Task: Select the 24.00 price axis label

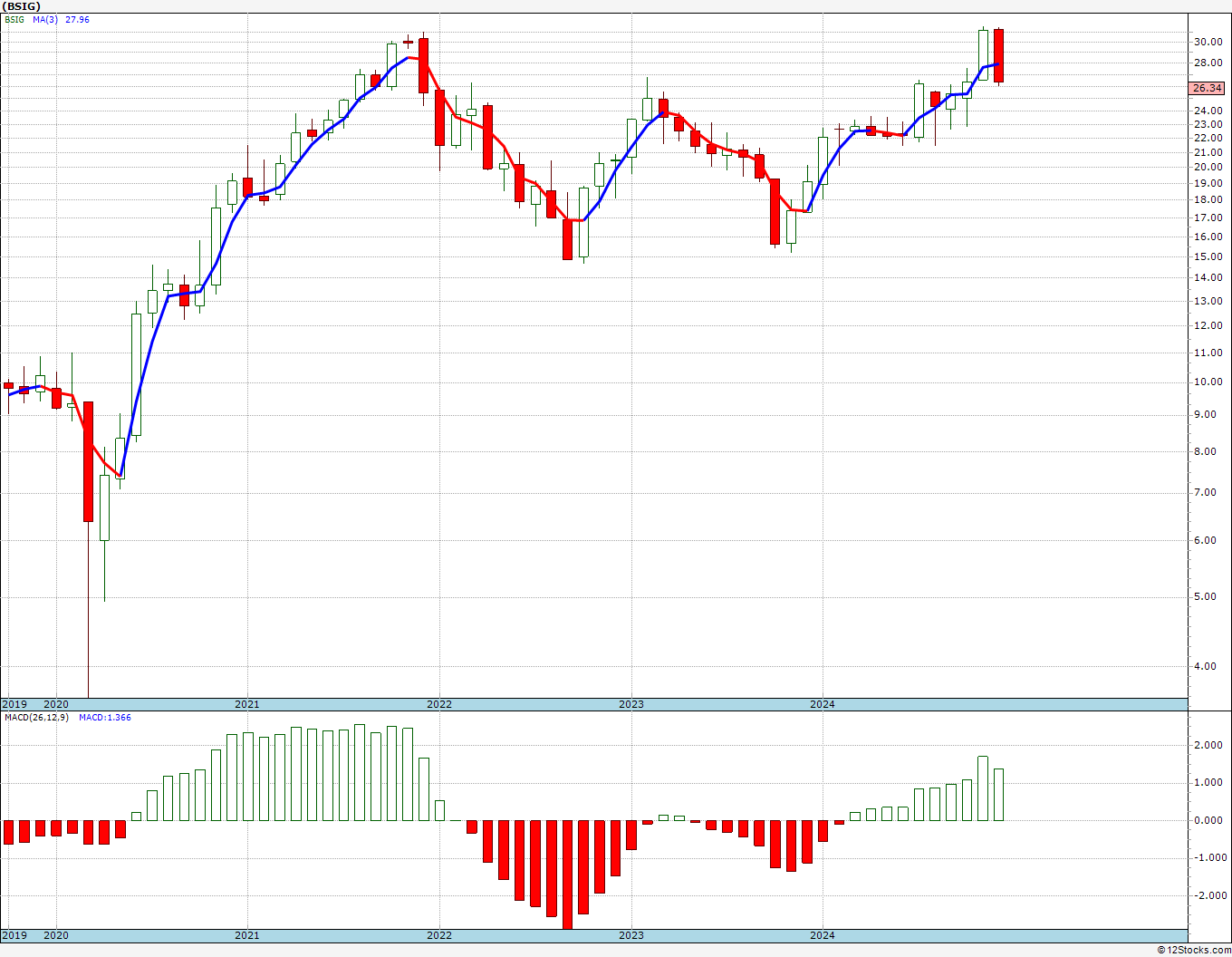Action: coord(1207,111)
